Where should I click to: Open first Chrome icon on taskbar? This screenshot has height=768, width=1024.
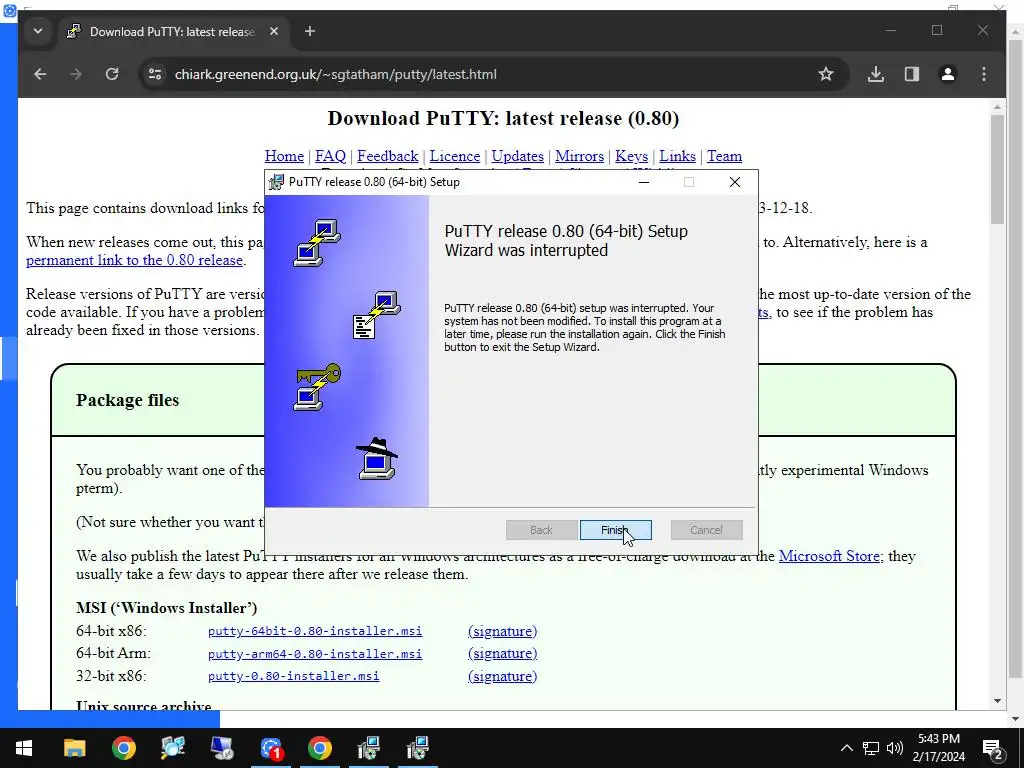123,748
